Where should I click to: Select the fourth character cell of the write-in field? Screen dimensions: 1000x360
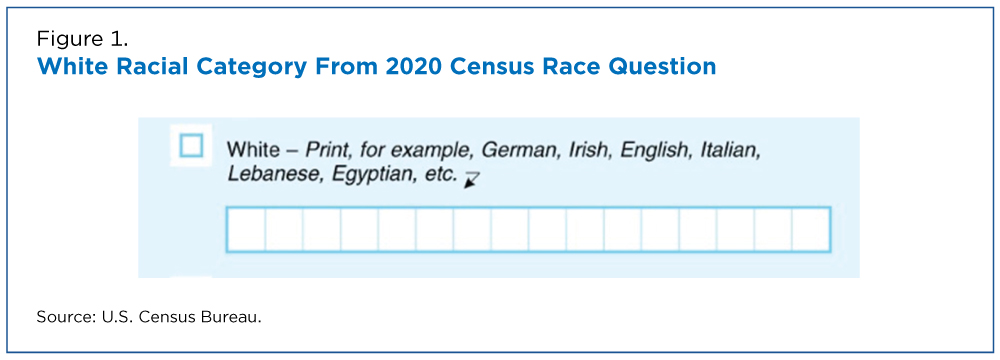[359, 229]
